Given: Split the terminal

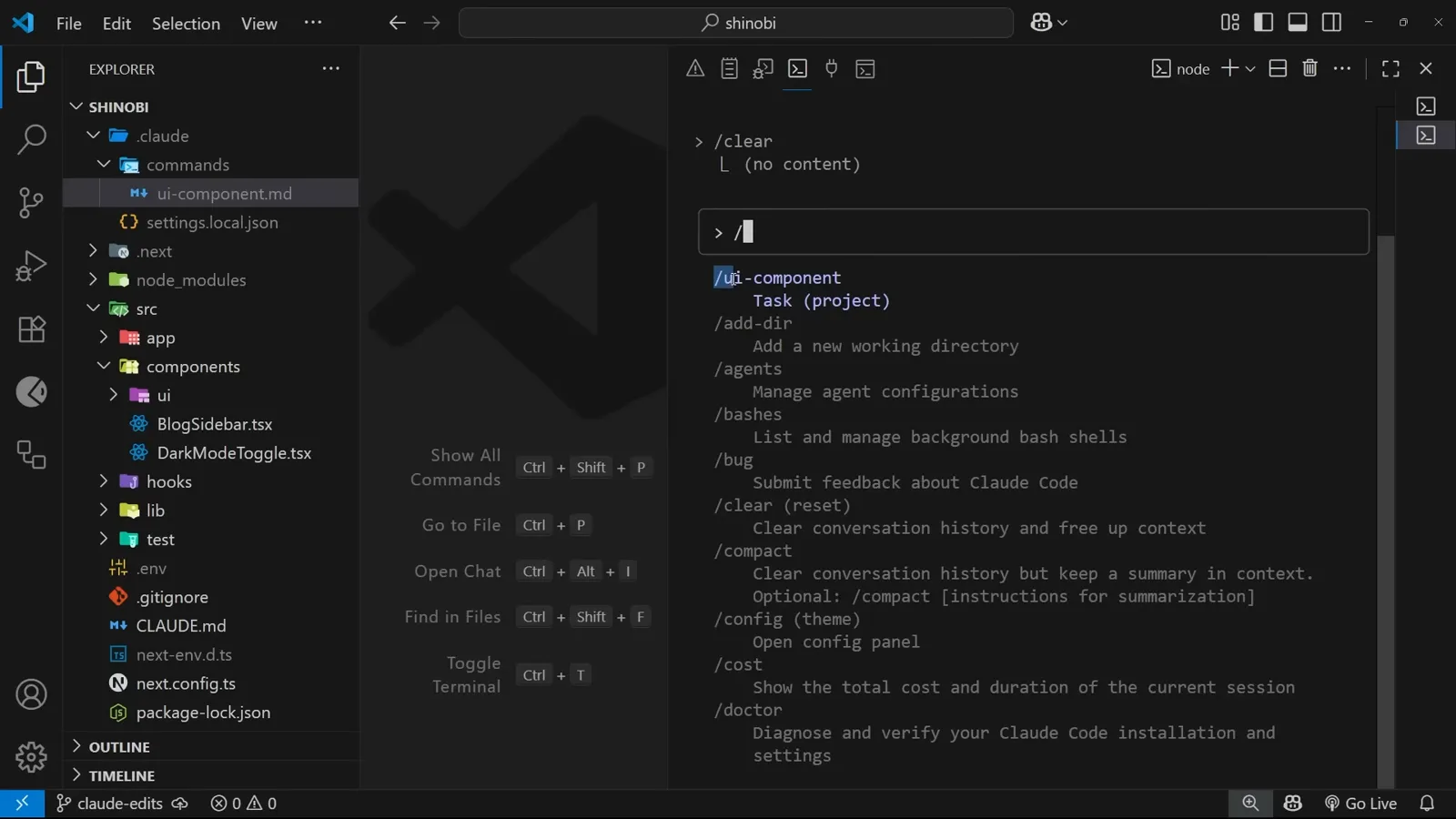Looking at the screenshot, I should point(1278,68).
